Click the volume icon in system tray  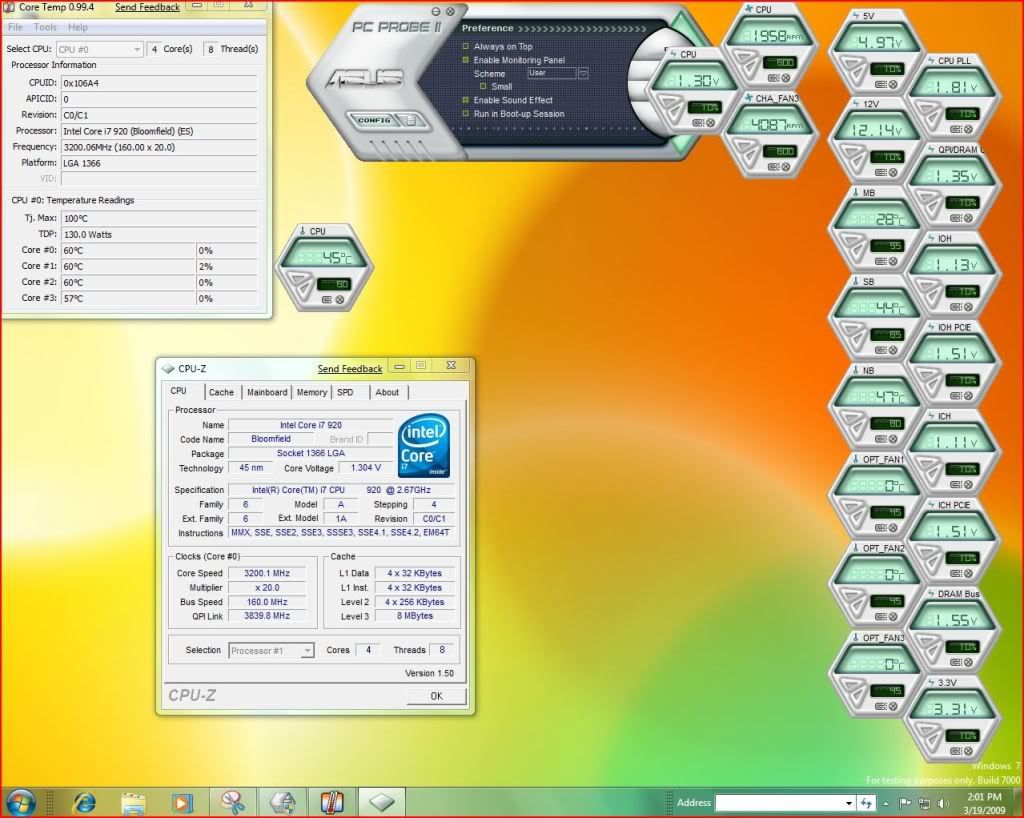coord(942,803)
